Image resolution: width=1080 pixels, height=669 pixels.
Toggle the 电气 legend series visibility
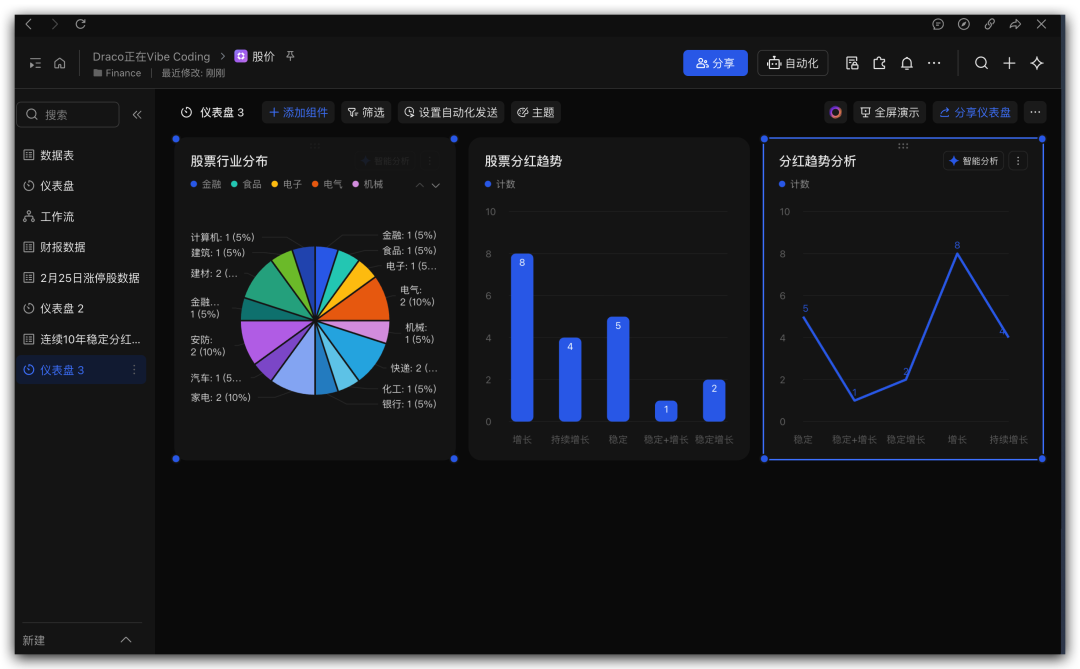pyautogui.click(x=327, y=185)
